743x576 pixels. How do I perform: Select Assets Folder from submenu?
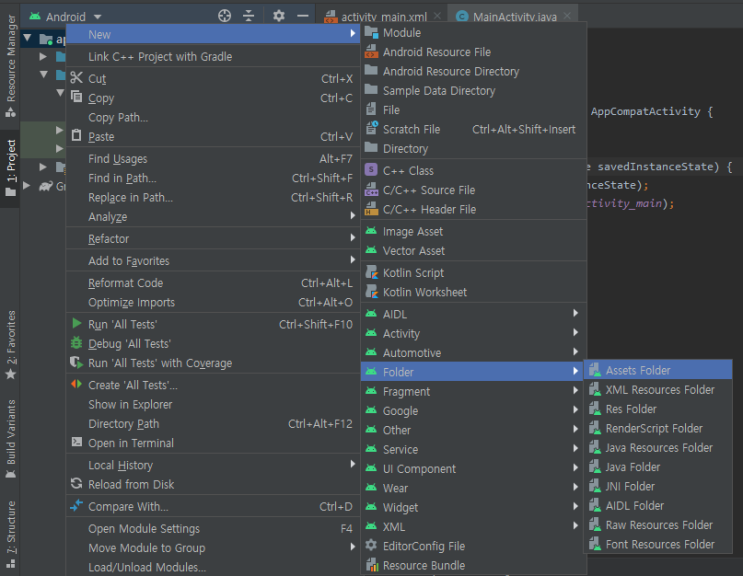[x=638, y=370]
